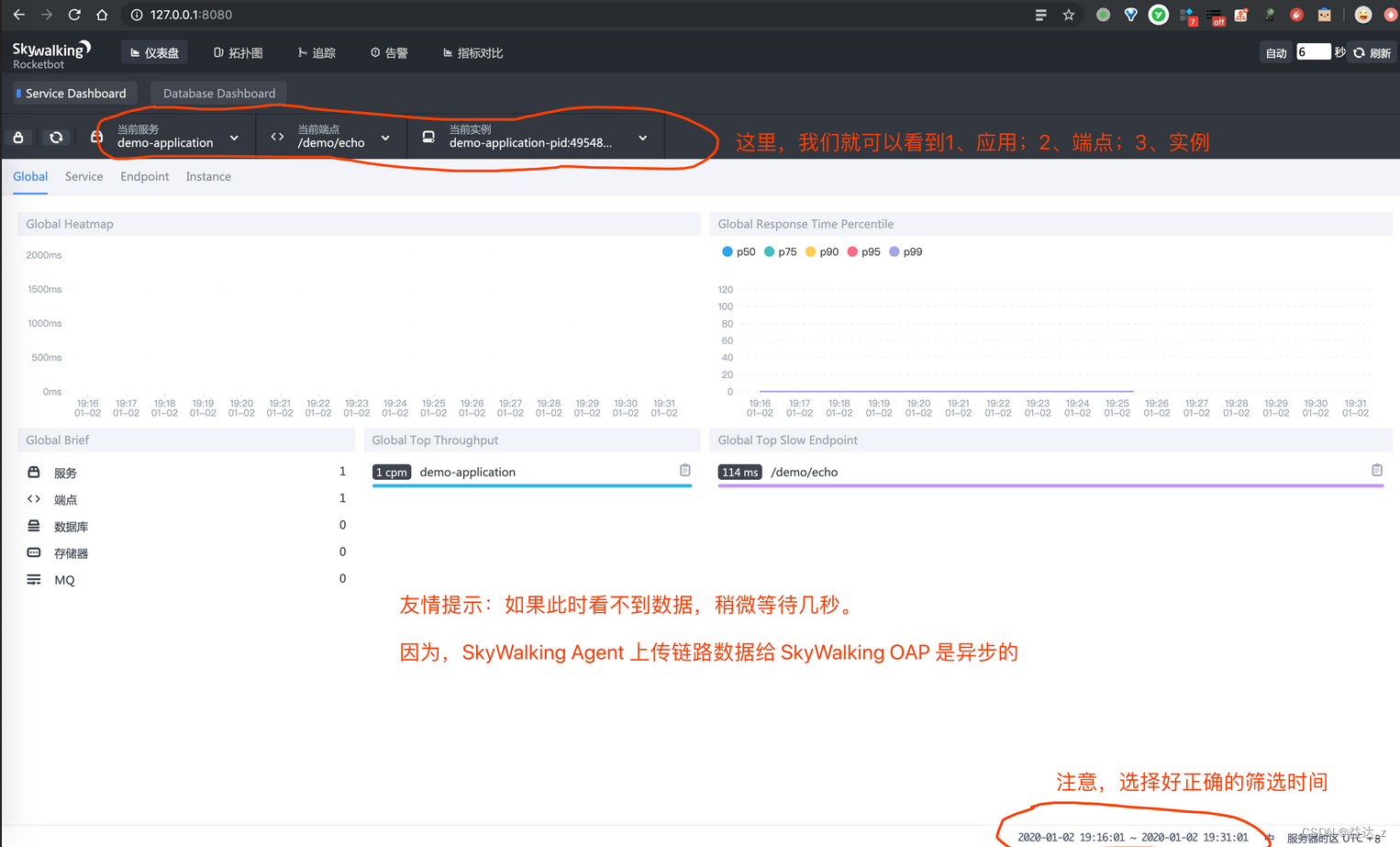Screen dimensions: 1400x847
Task: Click the 端点 brackets icon in Global Brief
Action: pos(34,499)
